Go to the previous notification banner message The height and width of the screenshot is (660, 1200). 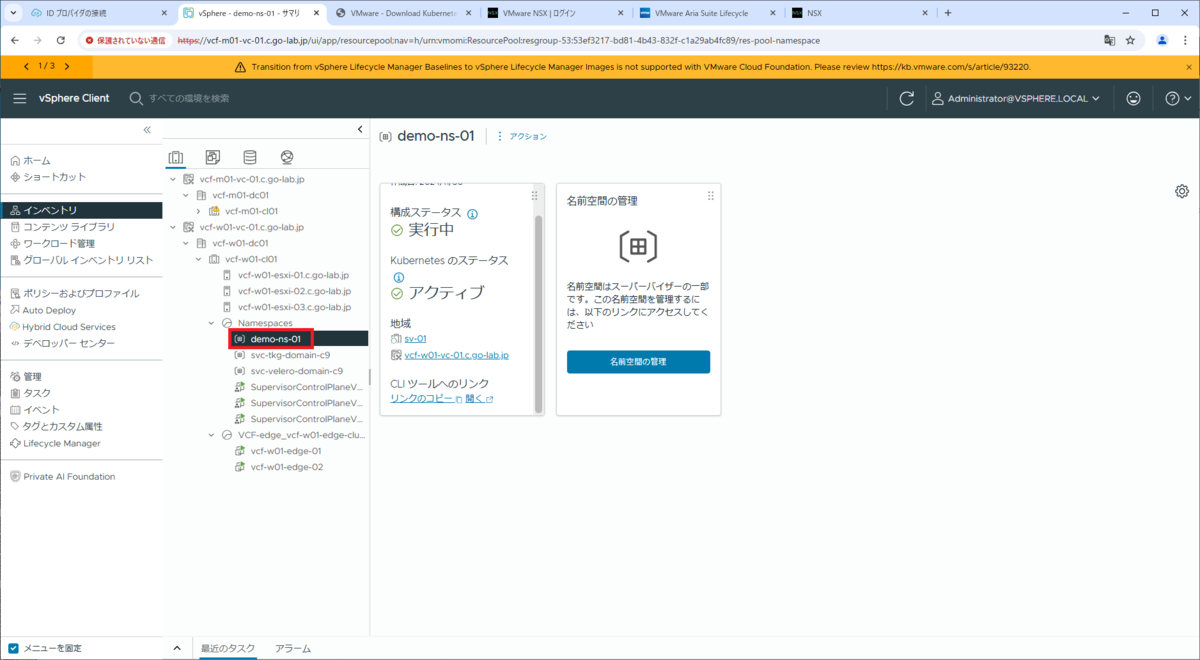click(26, 66)
